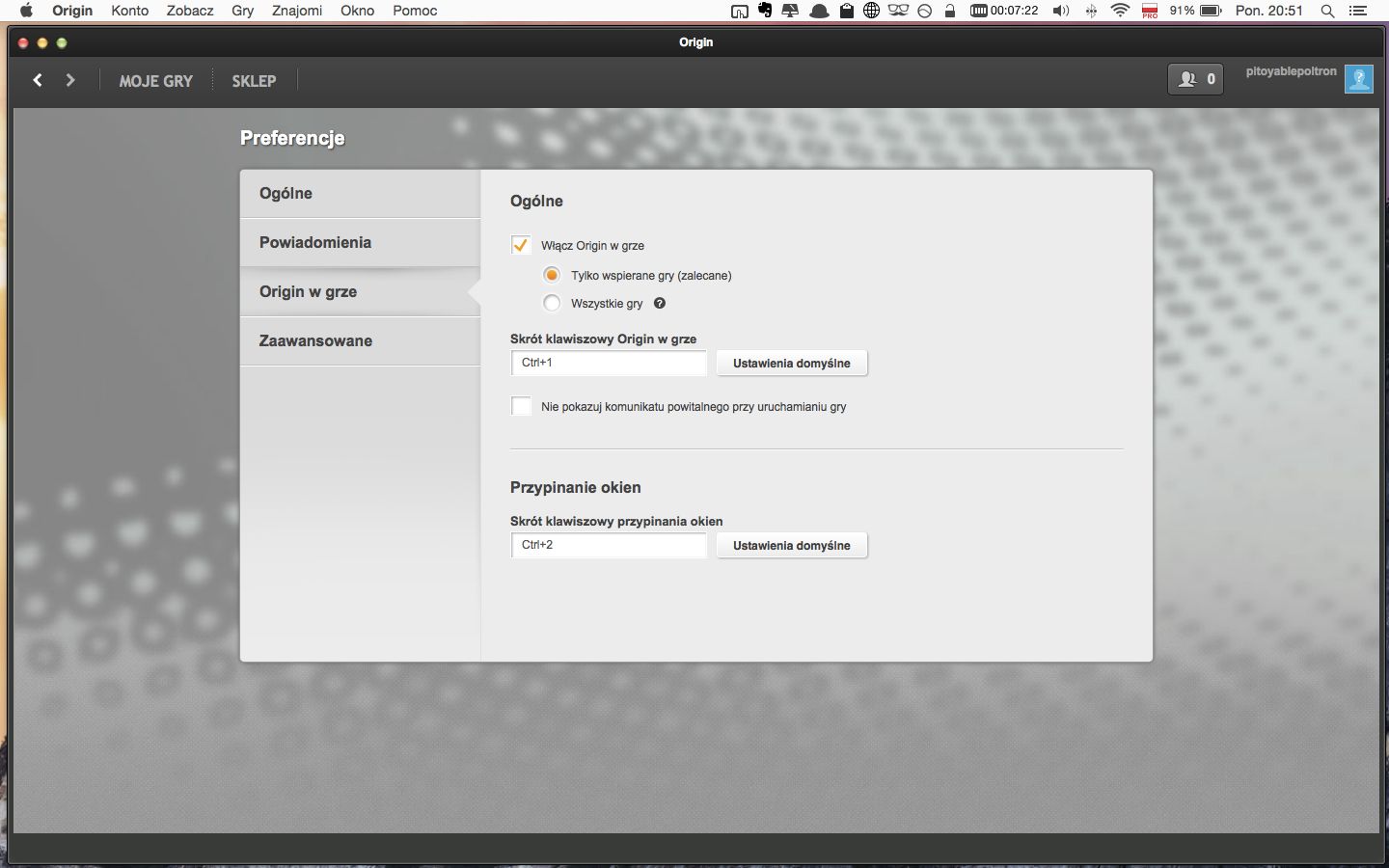Switch to MOJE GRY
1389x868 pixels.
coord(156,81)
